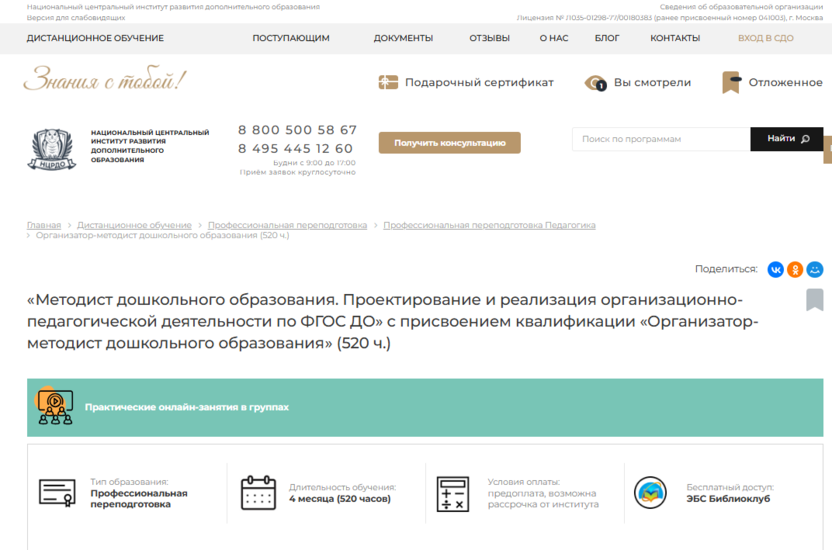The height and width of the screenshot is (550, 832).
Task: Click the Получить консультацию button
Action: [449, 143]
